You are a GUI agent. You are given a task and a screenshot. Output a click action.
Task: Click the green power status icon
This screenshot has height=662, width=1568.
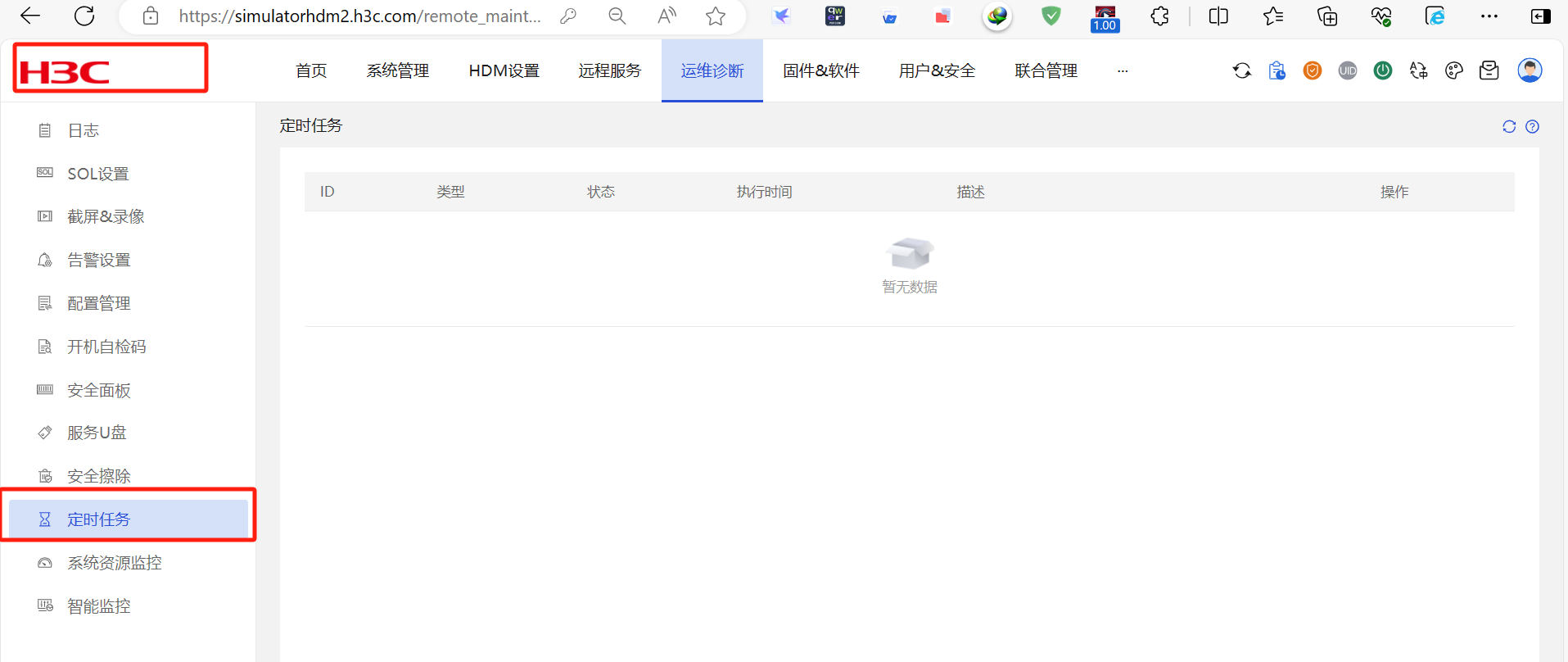[1383, 71]
